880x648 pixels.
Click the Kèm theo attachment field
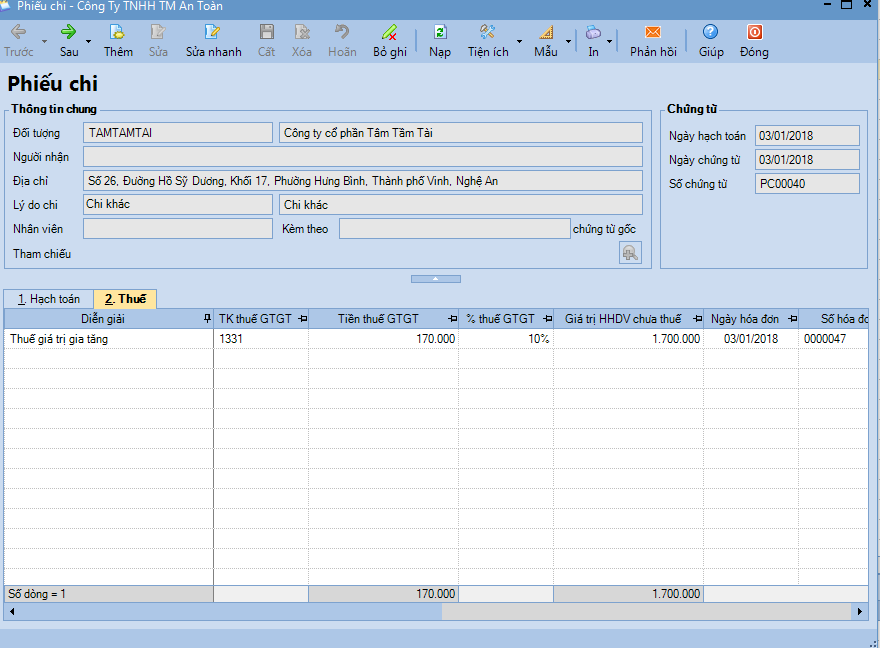(x=455, y=228)
